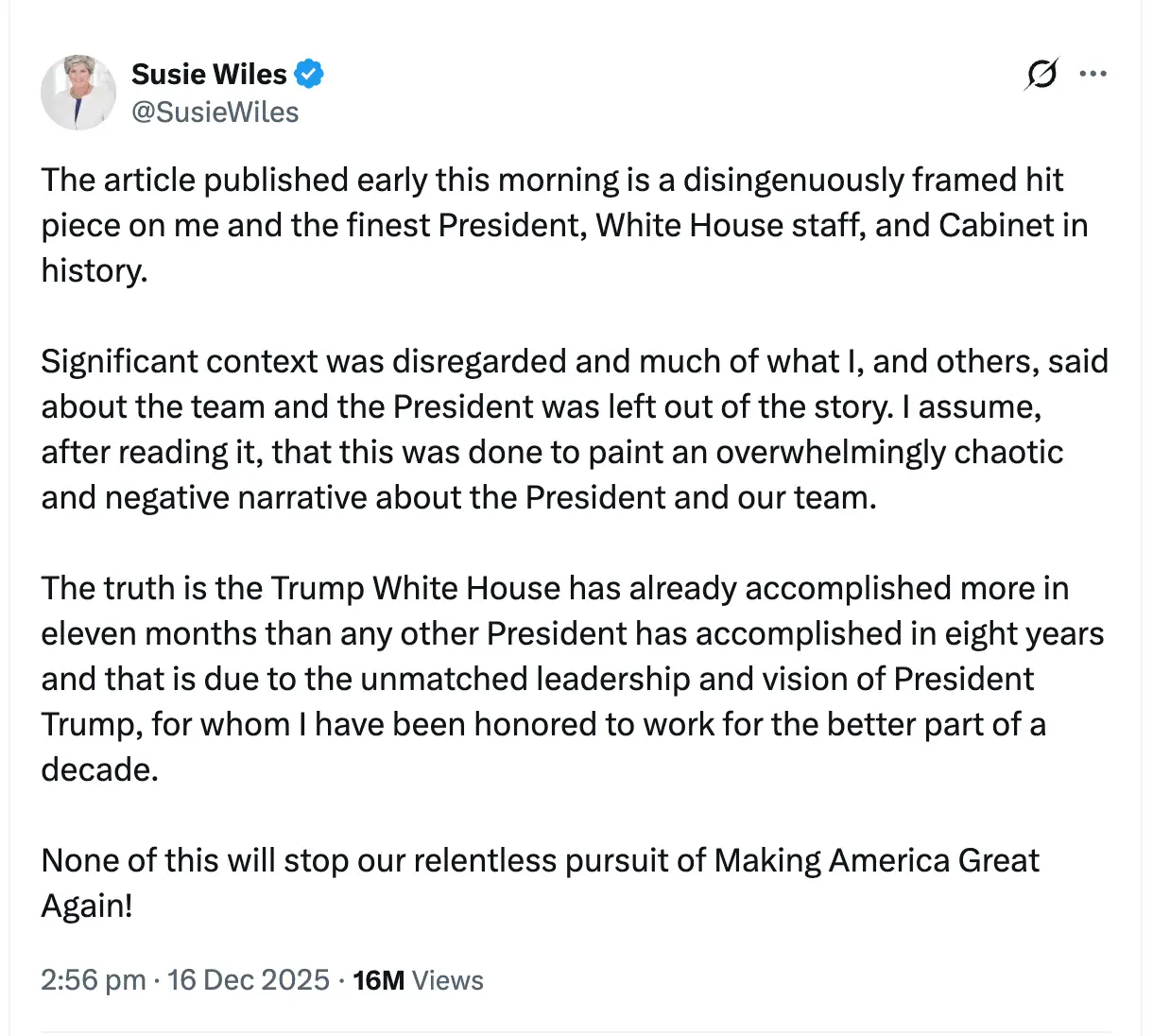Click the 2:56 pm timestamp

93,980
